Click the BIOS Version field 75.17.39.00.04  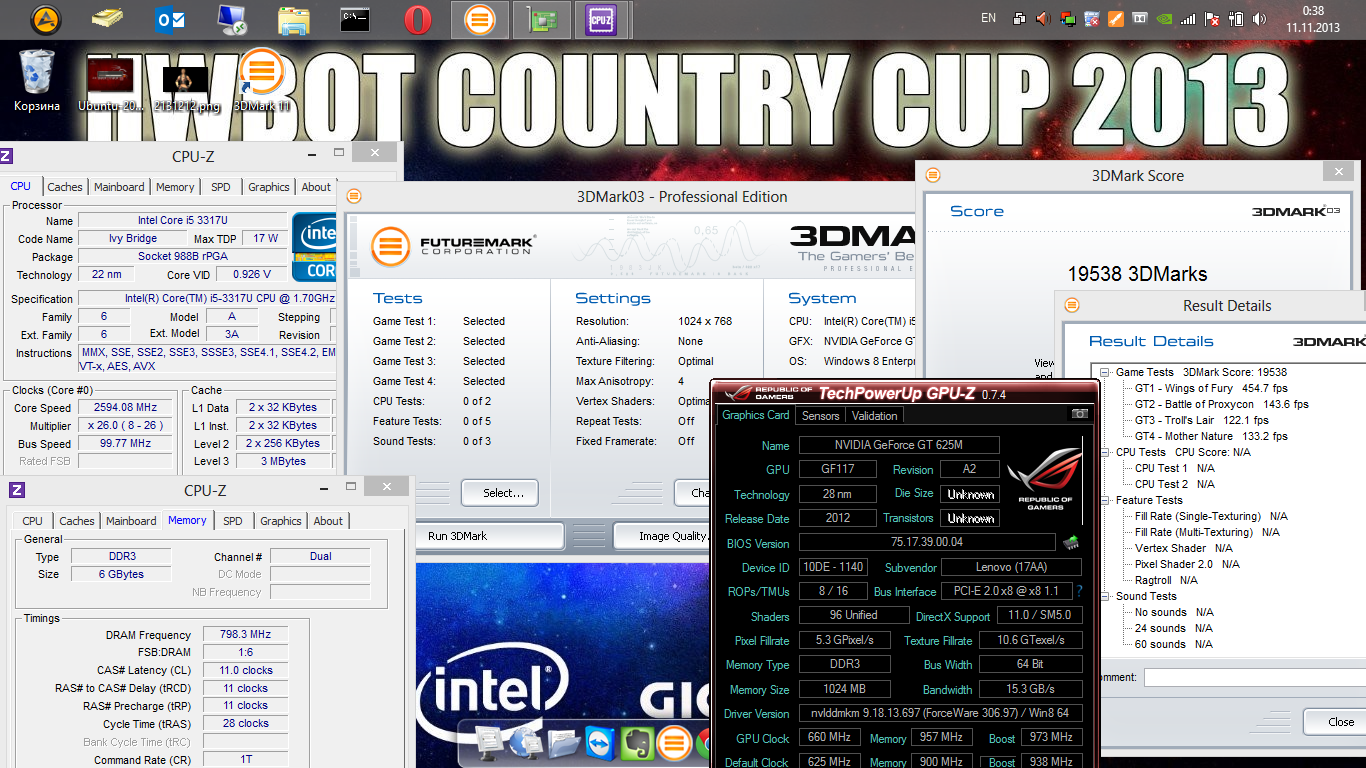(926, 543)
